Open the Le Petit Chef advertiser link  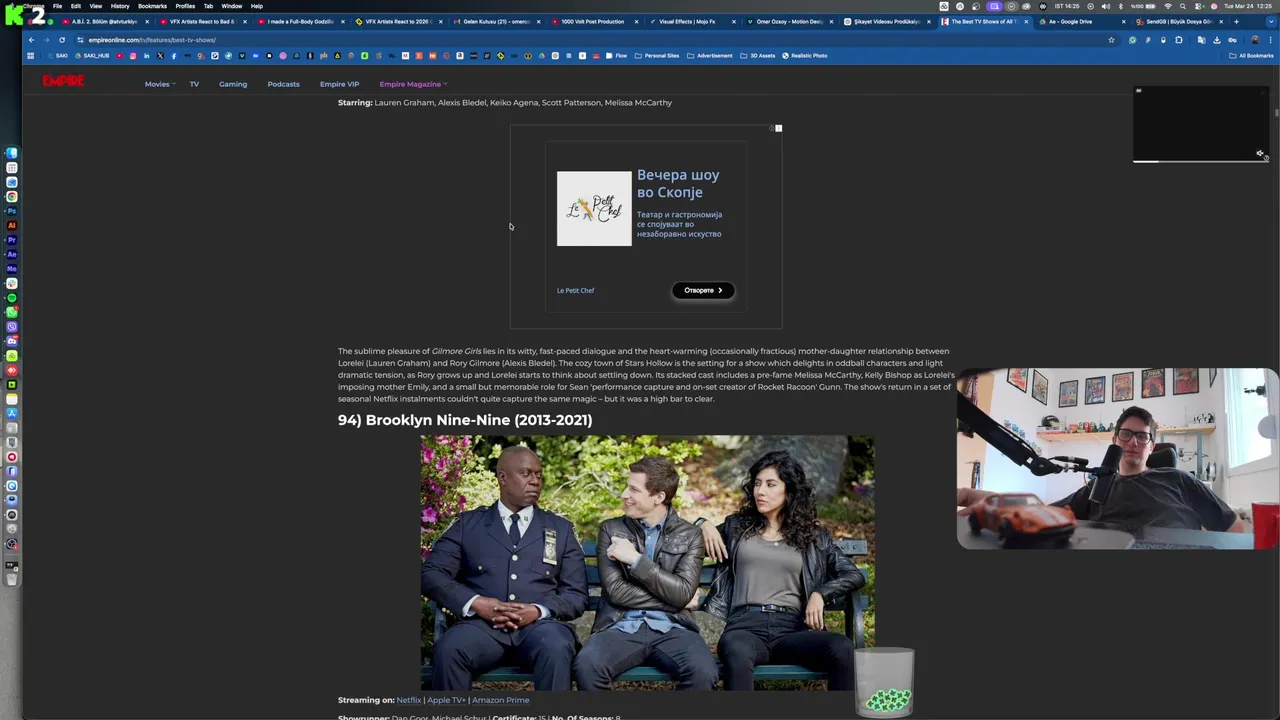click(575, 290)
